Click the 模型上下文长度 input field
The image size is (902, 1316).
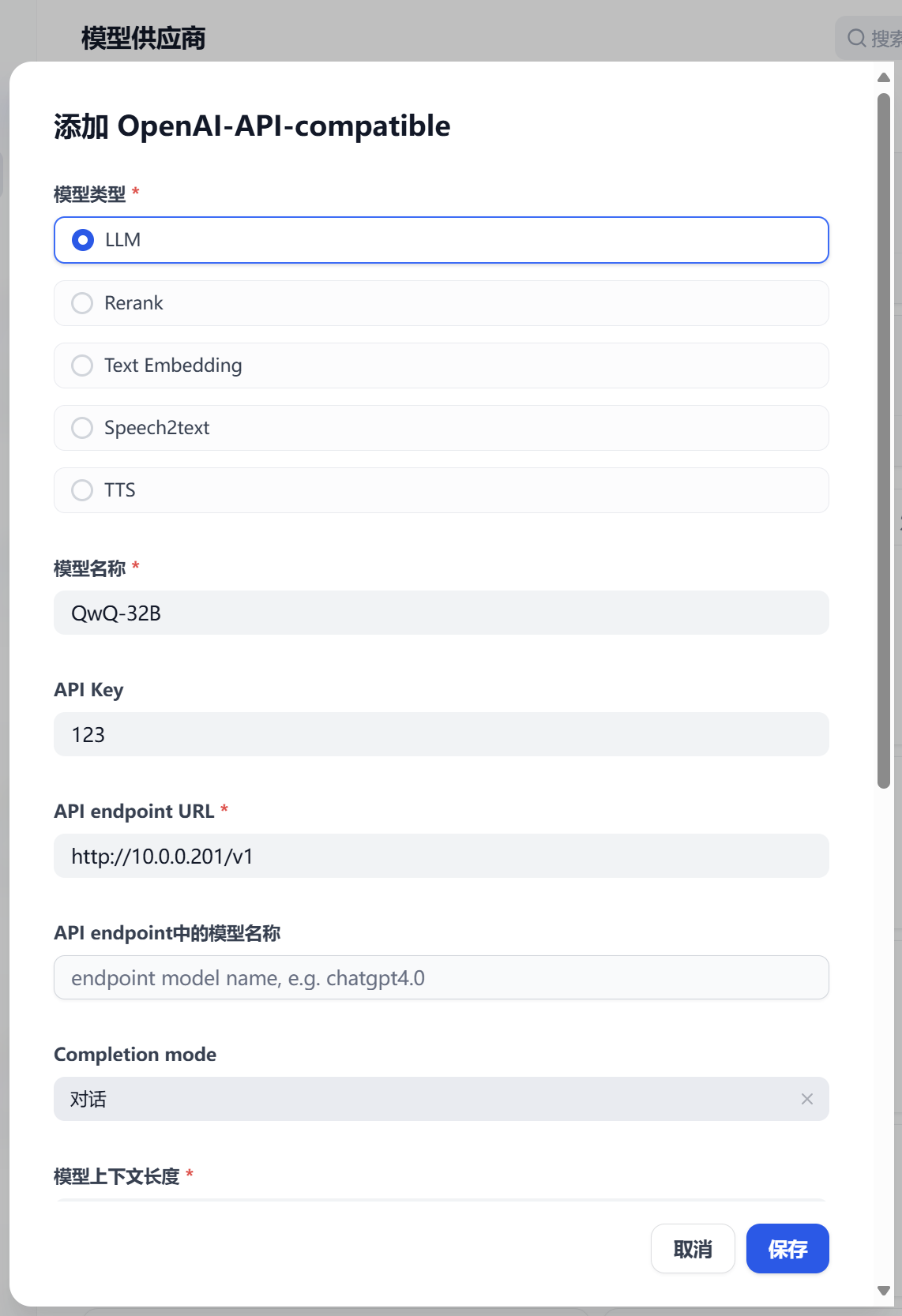(x=441, y=1200)
